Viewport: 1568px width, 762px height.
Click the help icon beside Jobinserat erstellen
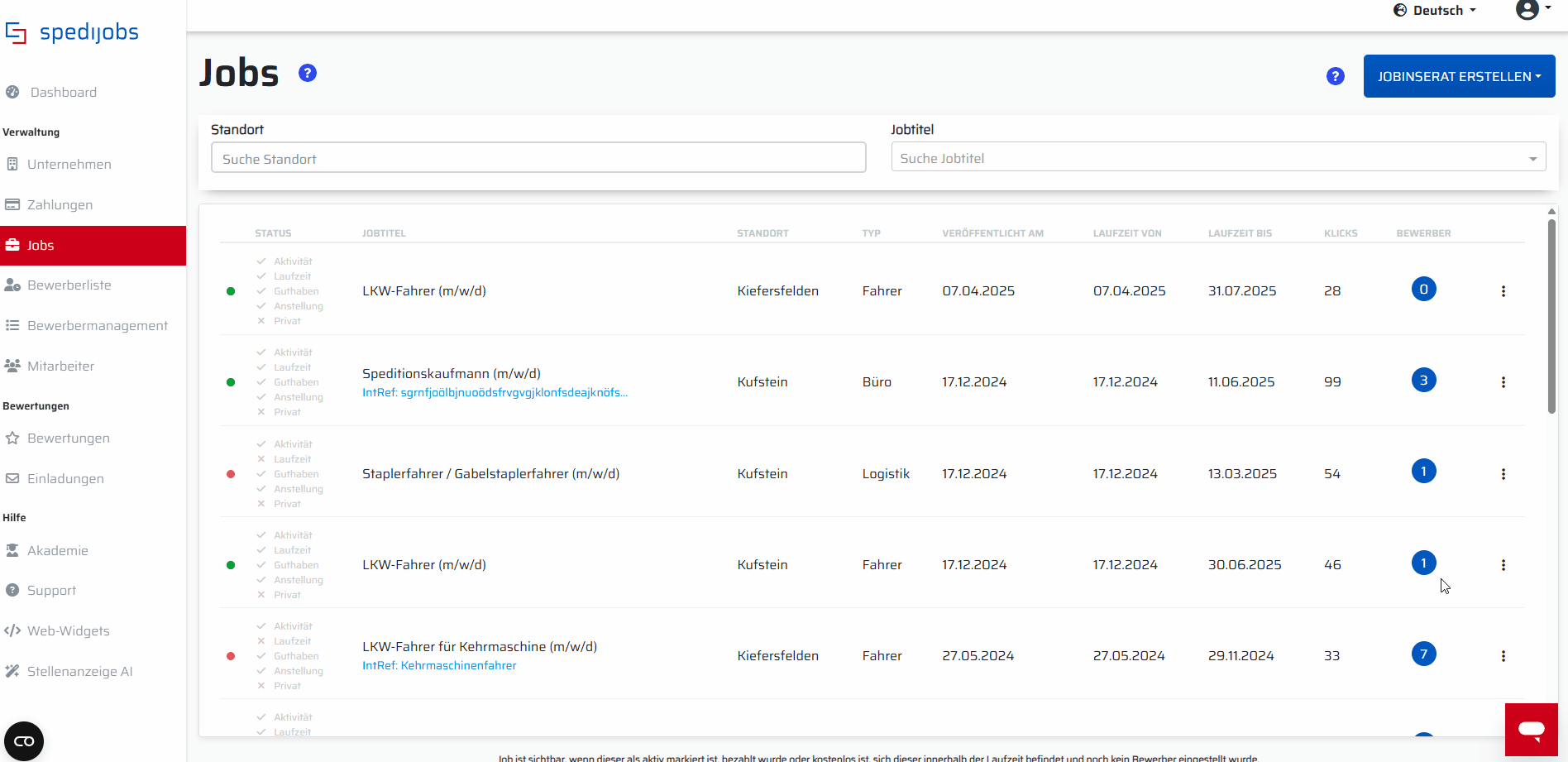click(1335, 76)
